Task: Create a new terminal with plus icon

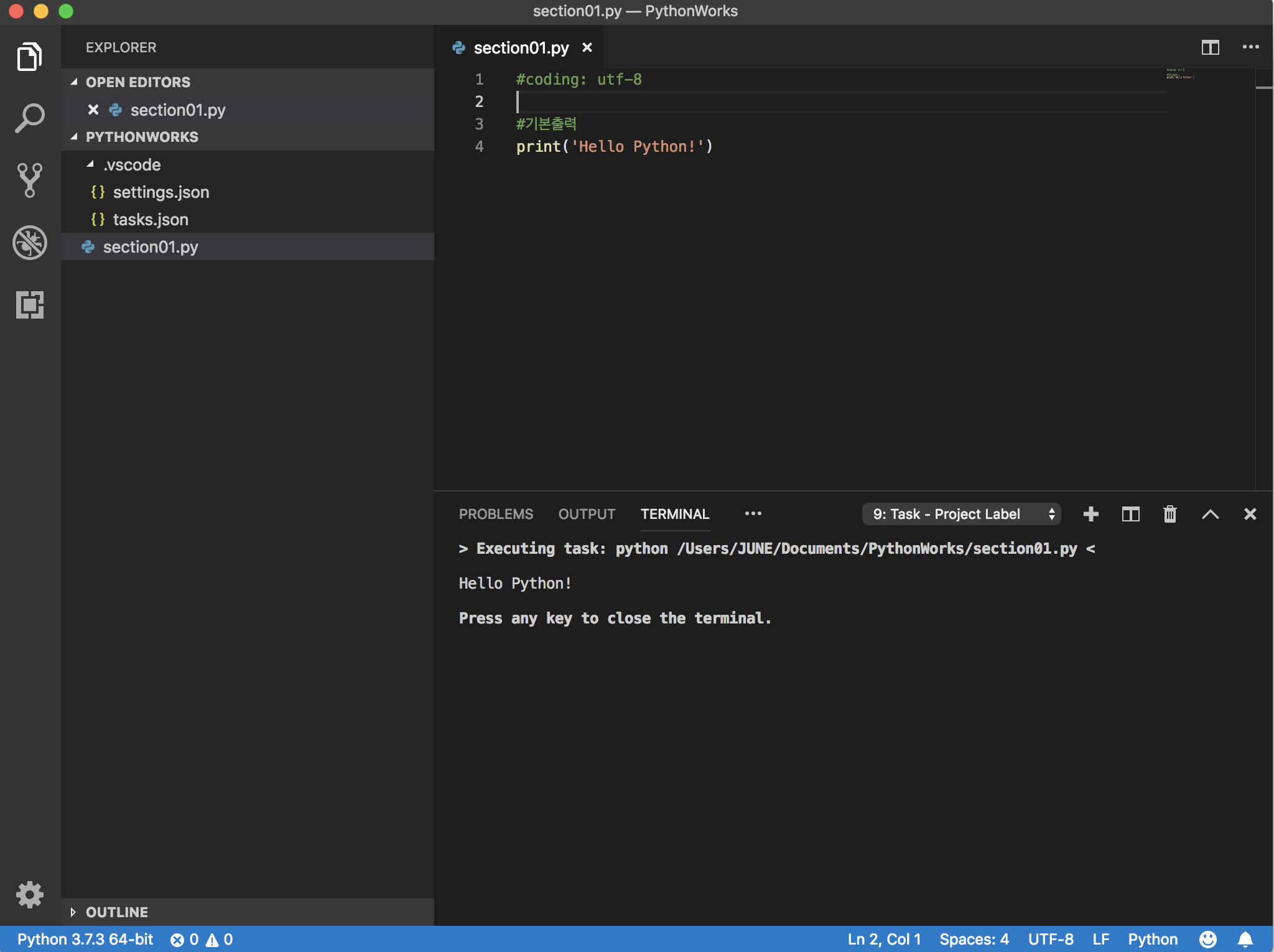Action: point(1090,514)
